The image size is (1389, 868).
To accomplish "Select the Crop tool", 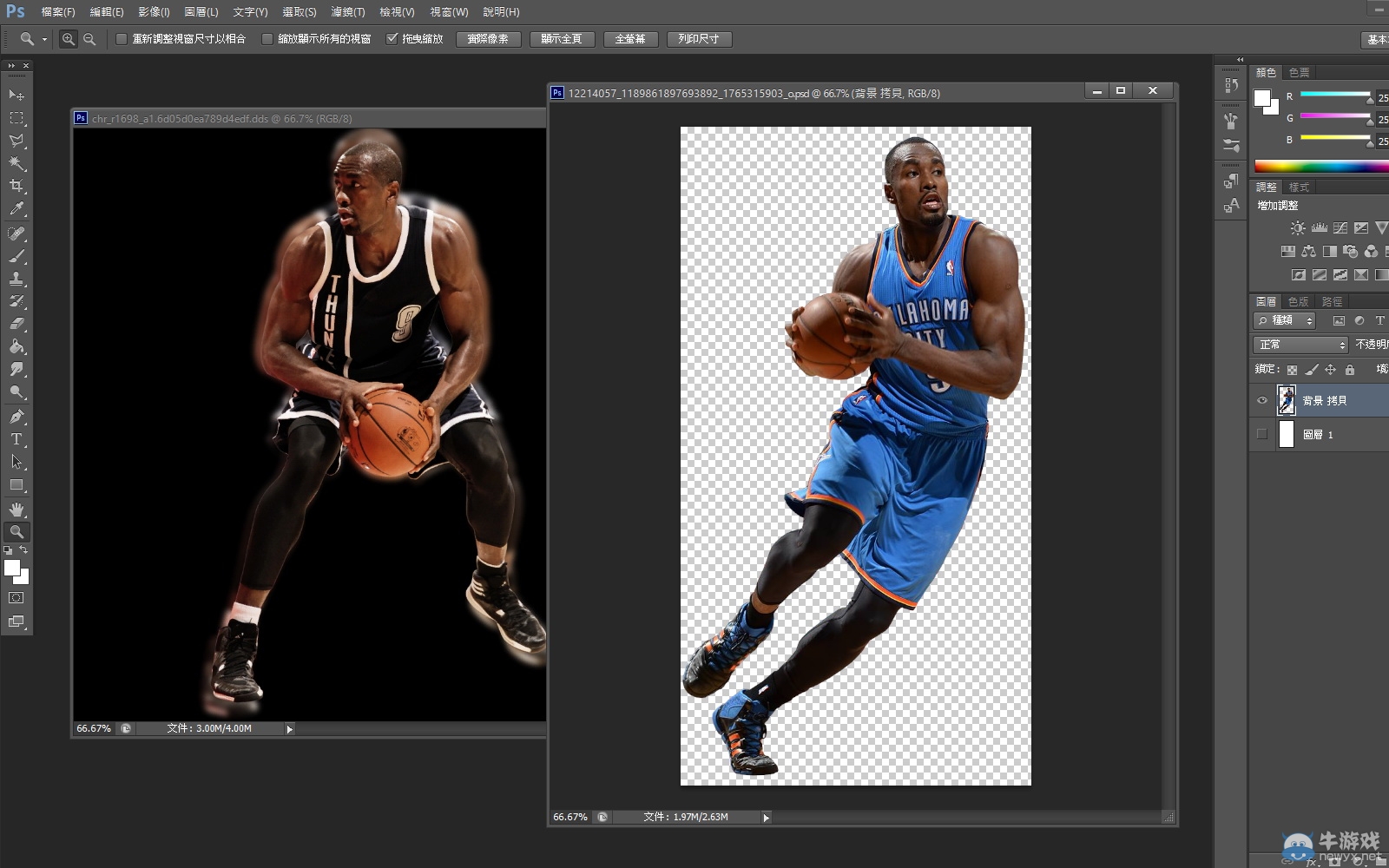I will coord(16,186).
